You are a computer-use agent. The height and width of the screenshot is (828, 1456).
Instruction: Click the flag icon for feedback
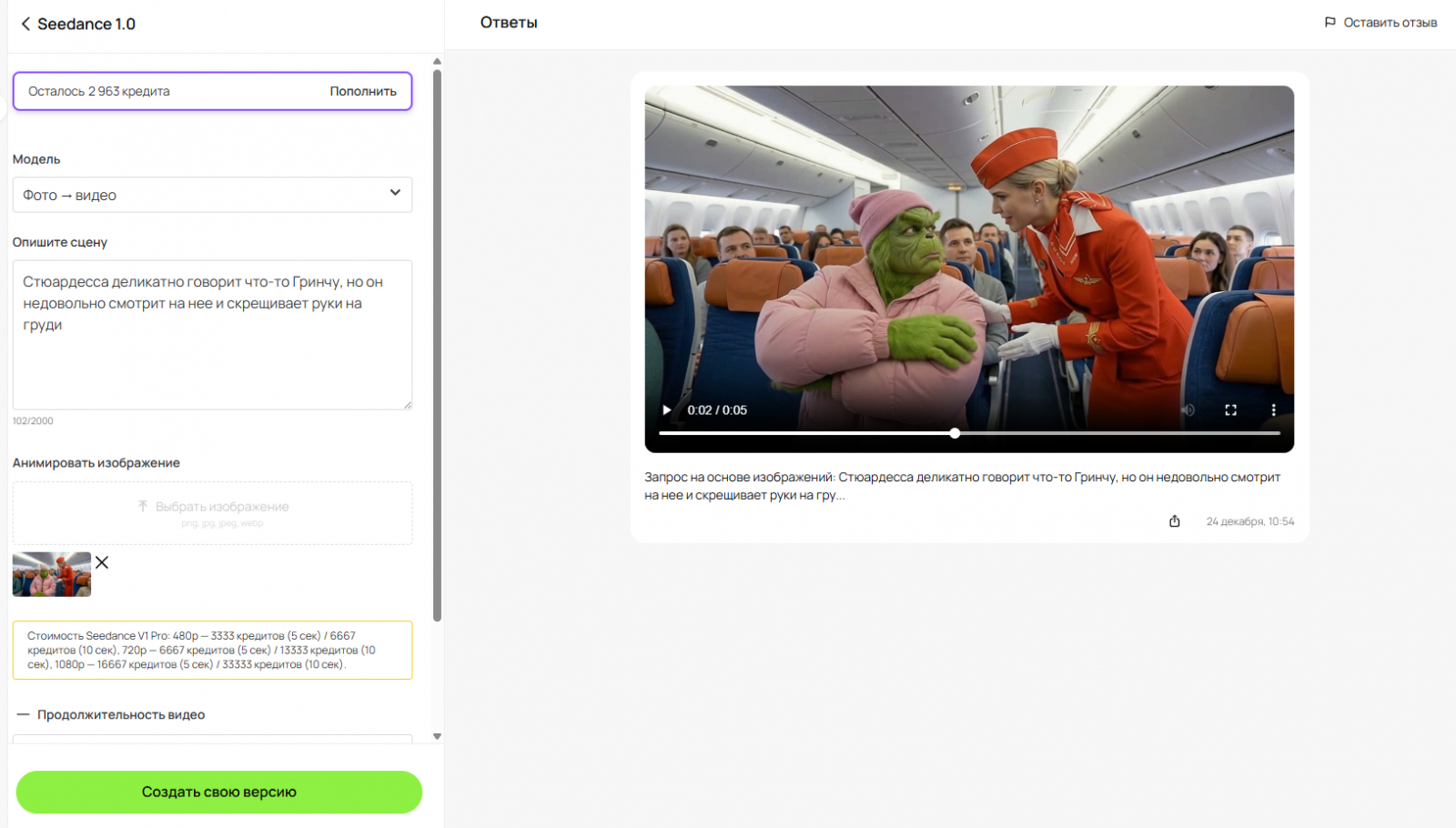click(x=1330, y=23)
